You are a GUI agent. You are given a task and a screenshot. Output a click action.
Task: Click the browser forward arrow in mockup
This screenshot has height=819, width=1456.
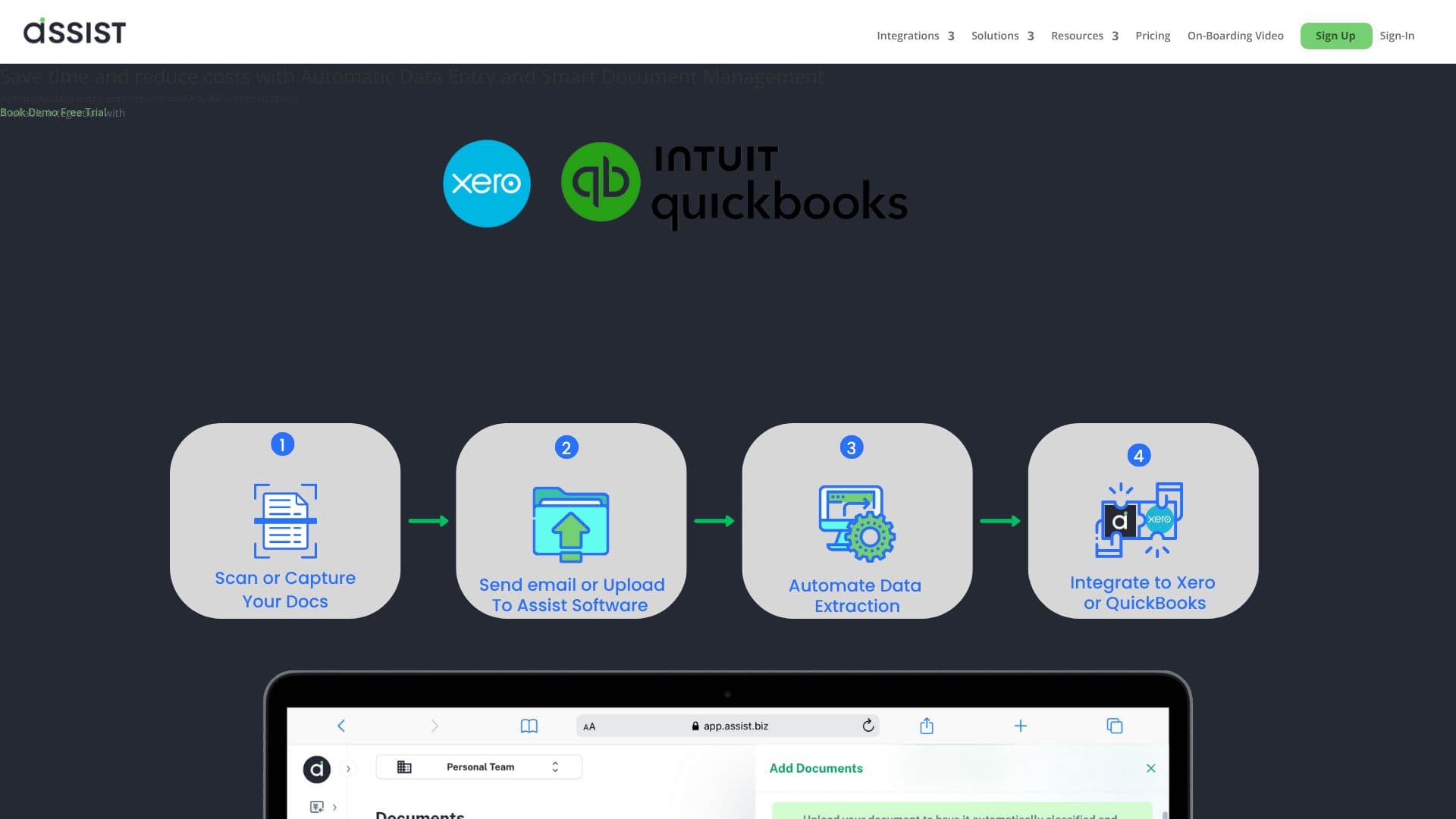[x=435, y=726]
